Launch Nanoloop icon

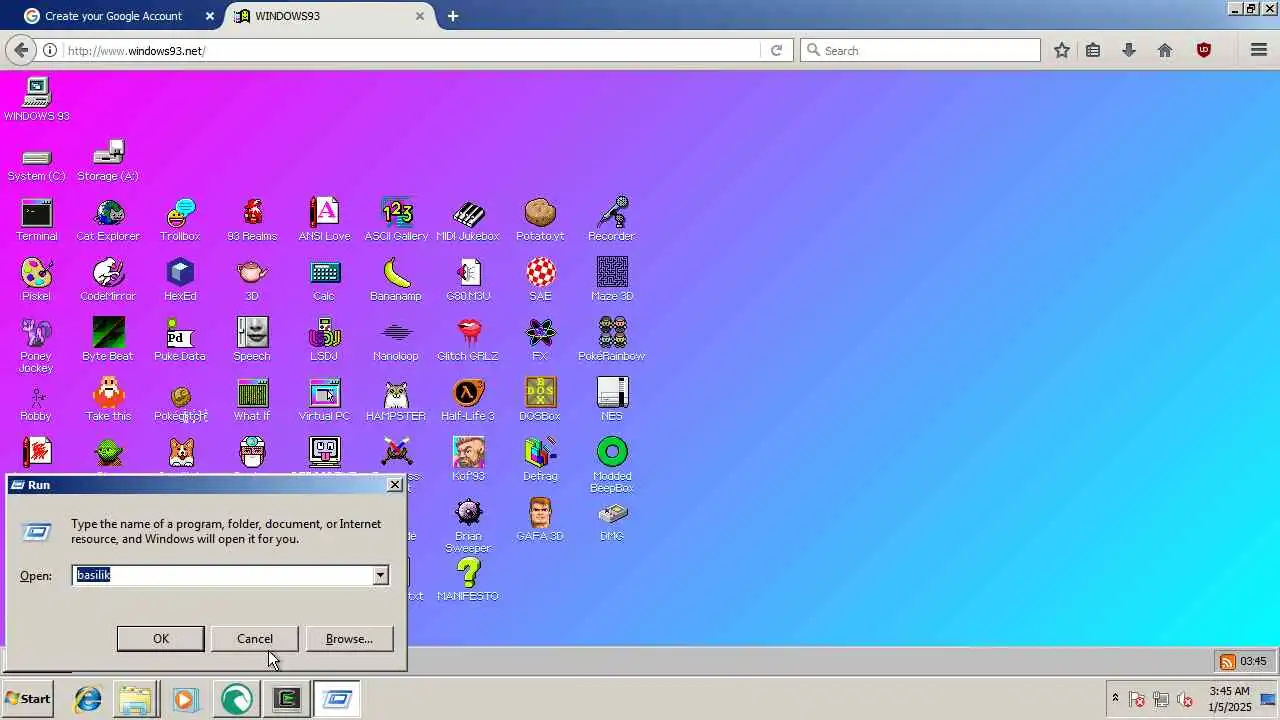396,340
